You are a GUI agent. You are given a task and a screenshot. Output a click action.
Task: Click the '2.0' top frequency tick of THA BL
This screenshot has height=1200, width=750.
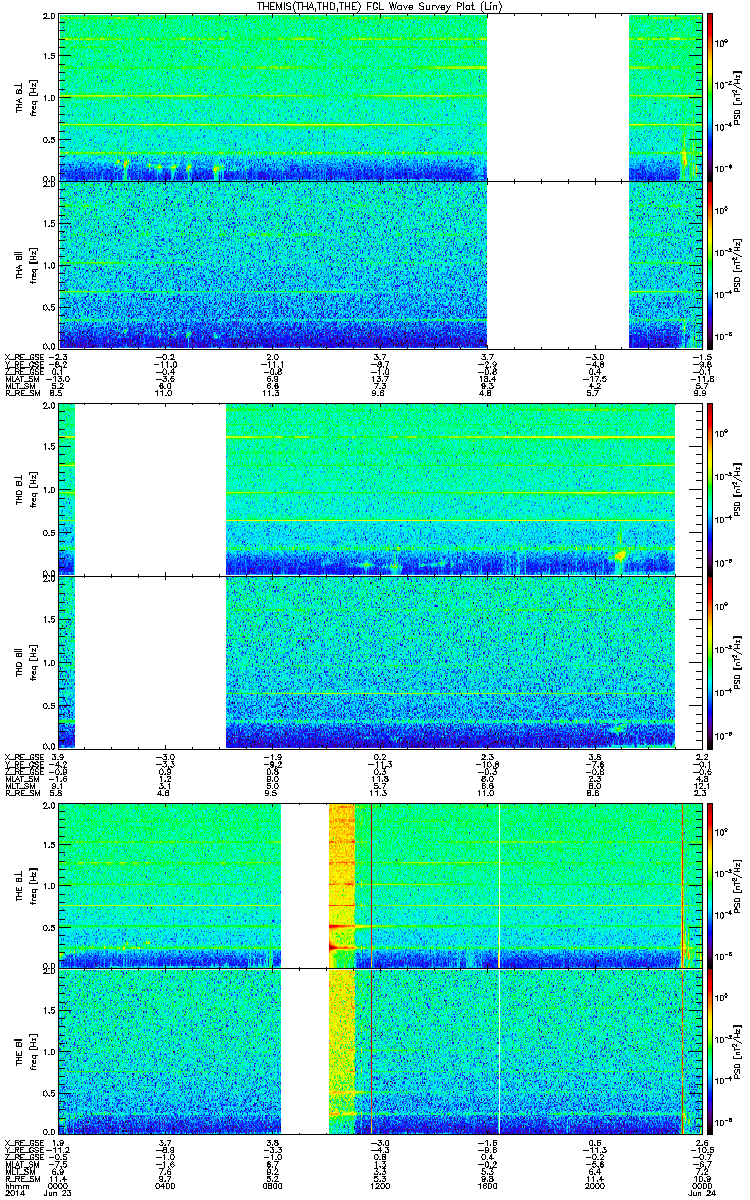50,18
